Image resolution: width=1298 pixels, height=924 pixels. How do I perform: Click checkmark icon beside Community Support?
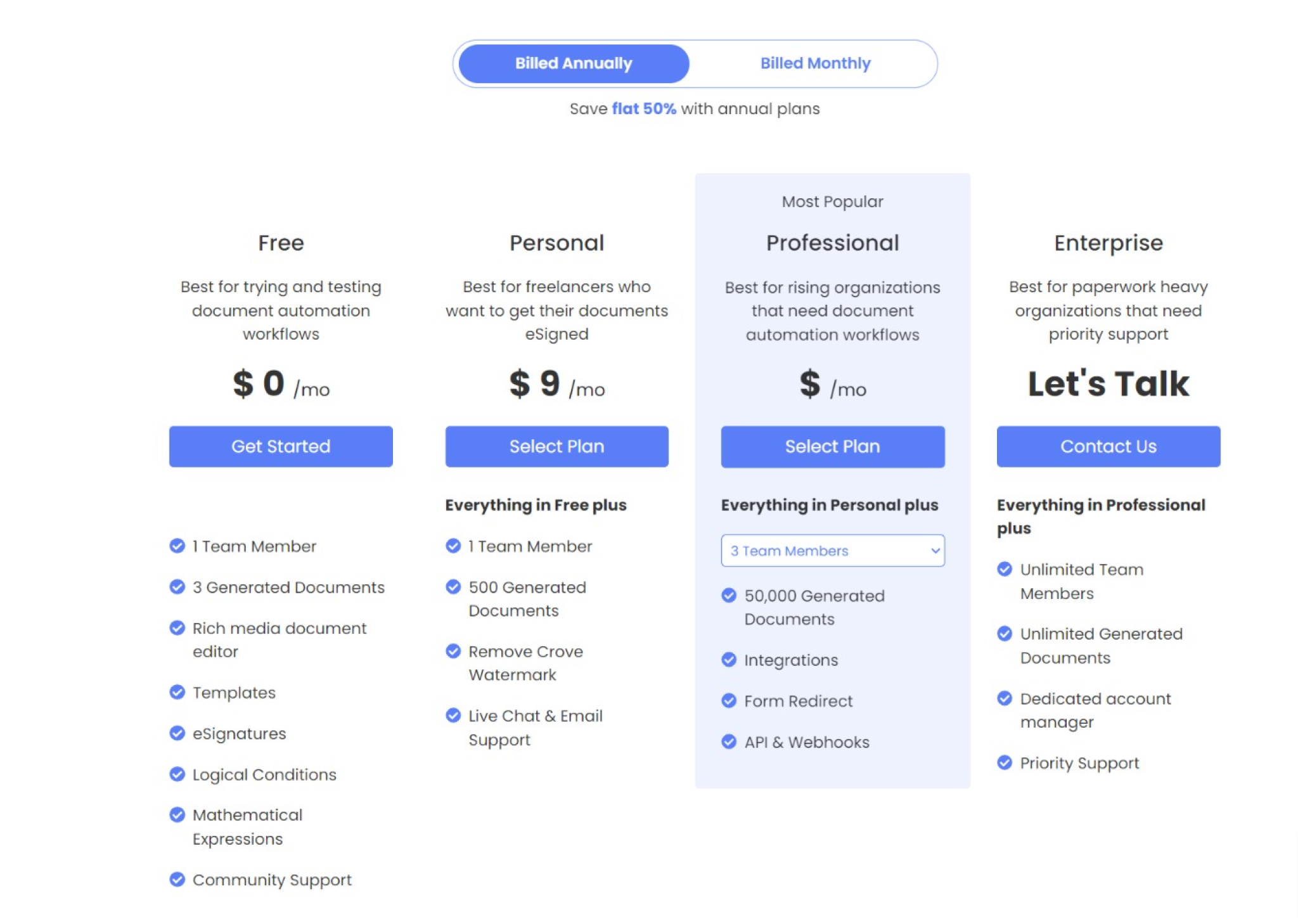177,880
